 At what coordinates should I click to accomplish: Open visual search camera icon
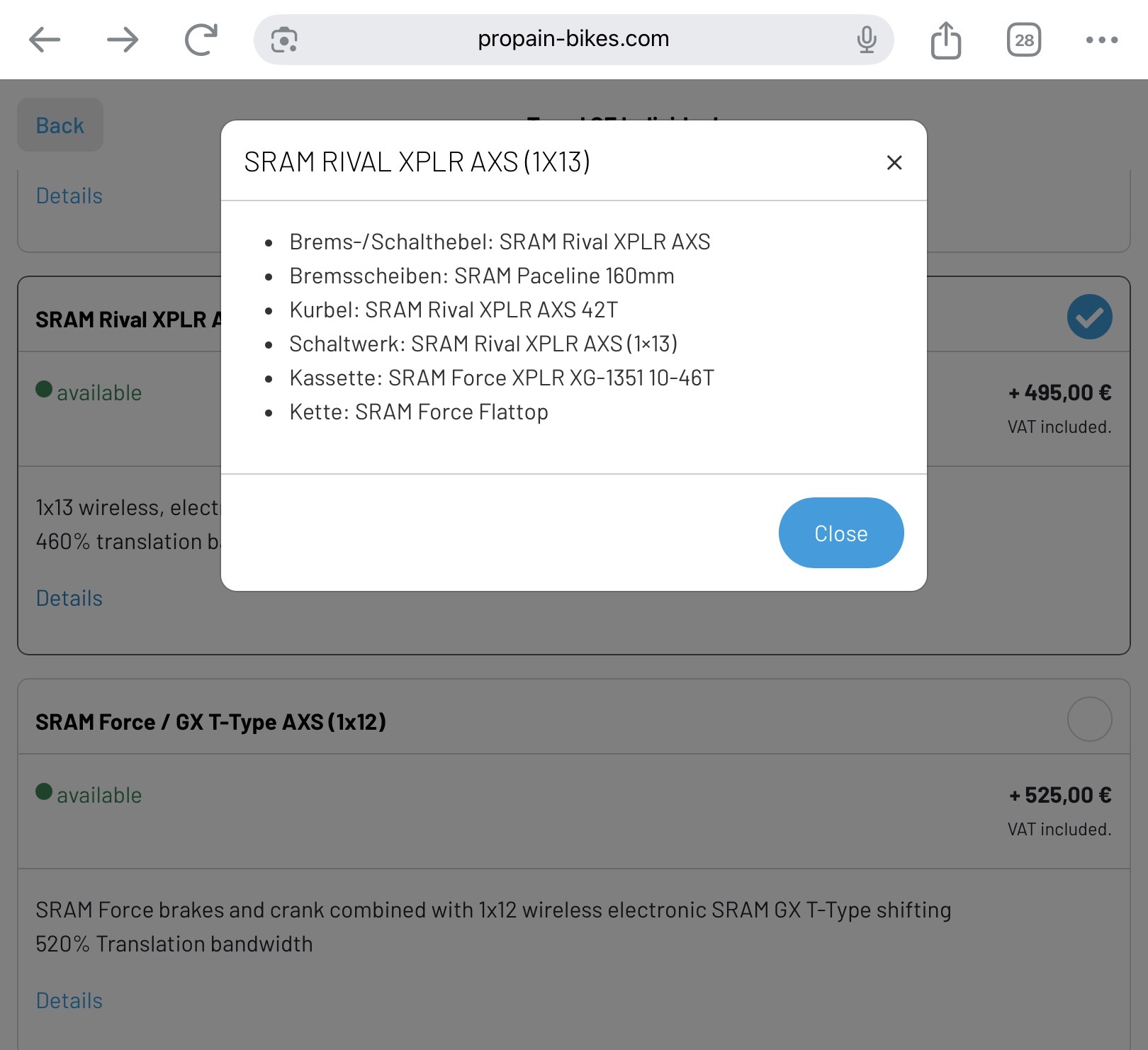[x=284, y=40]
